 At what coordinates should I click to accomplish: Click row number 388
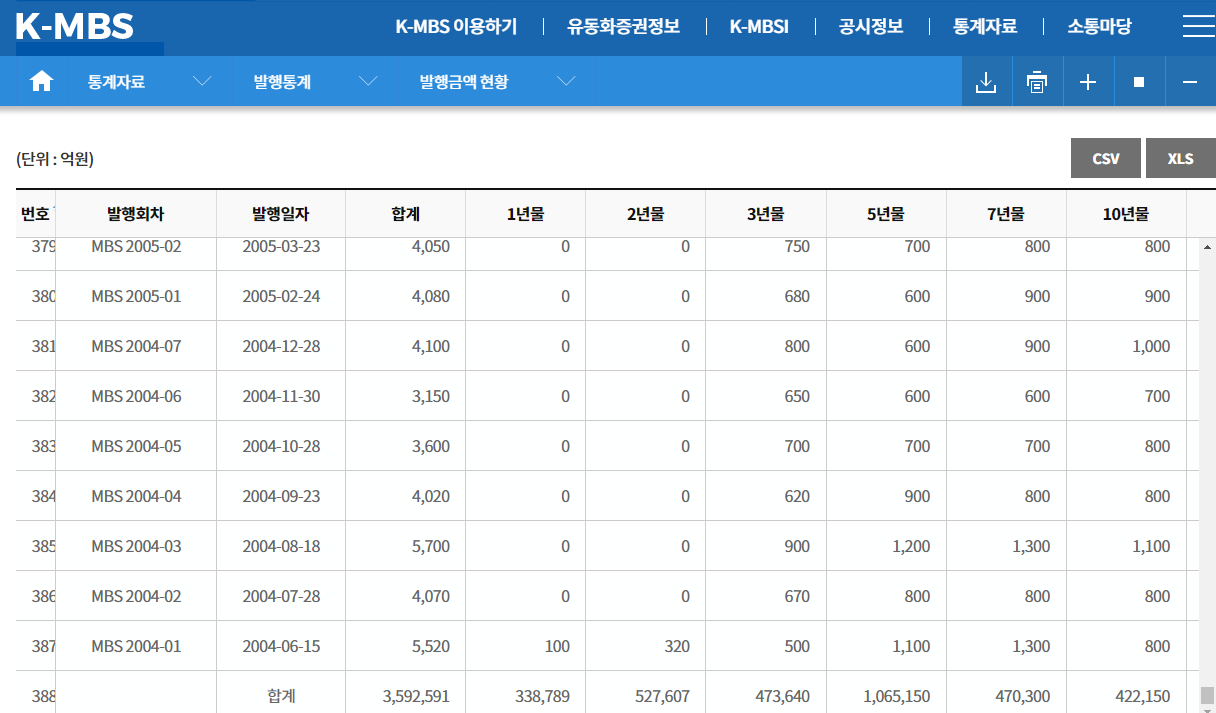tap(43, 696)
